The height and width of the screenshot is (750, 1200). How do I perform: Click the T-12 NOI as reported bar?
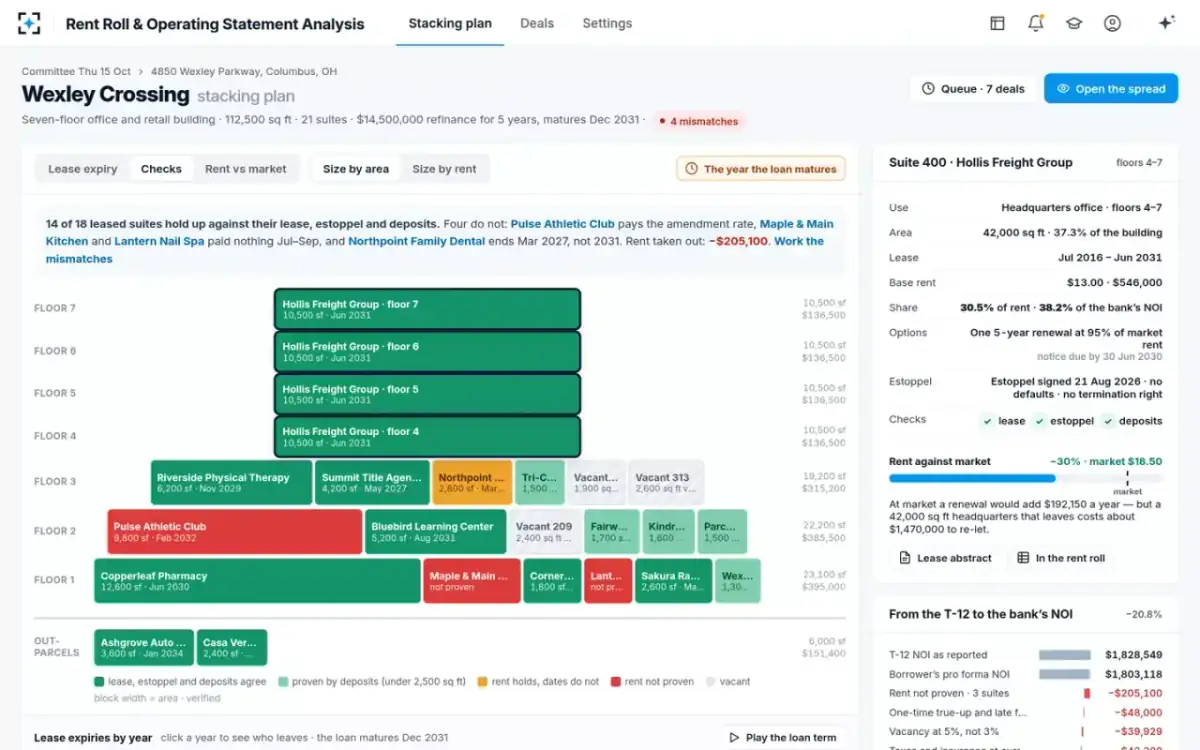click(1064, 654)
